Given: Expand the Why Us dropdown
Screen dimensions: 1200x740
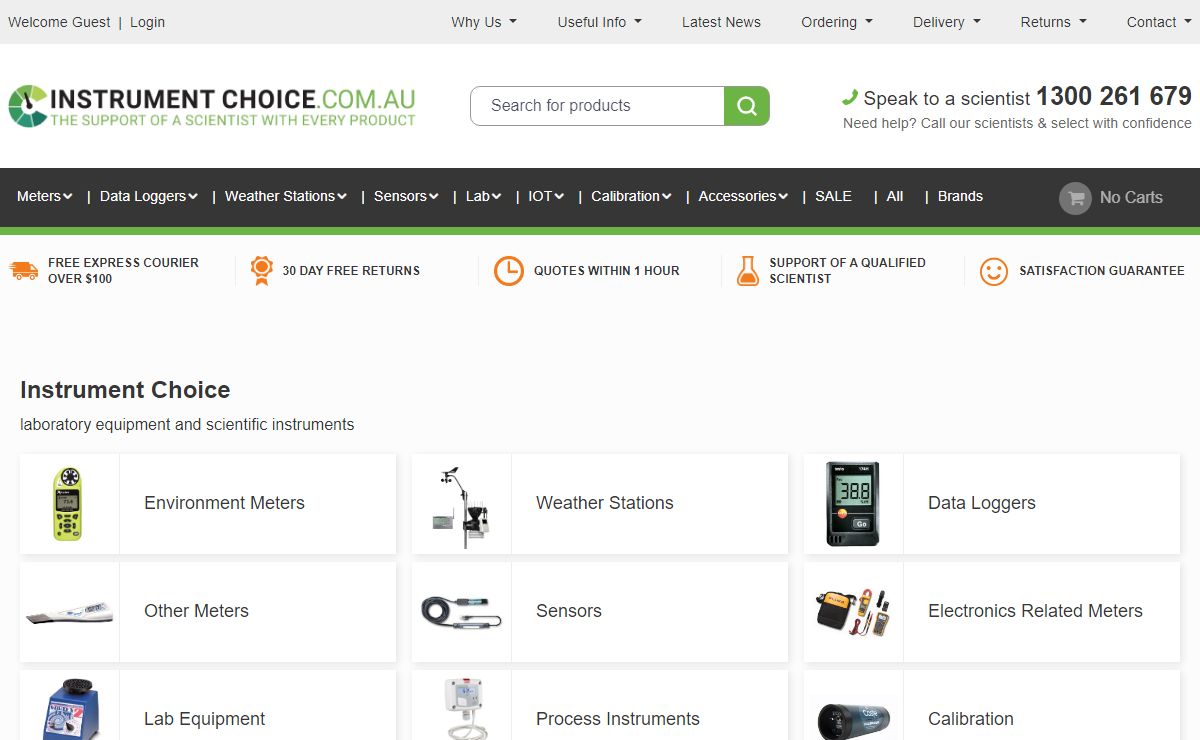Looking at the screenshot, I should [x=484, y=22].
